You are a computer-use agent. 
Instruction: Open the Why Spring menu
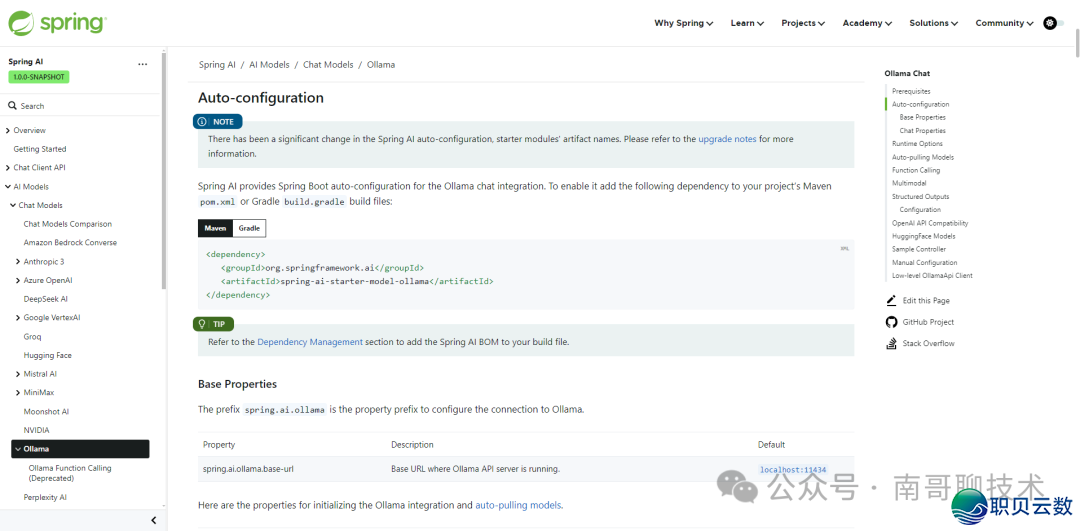[683, 23]
